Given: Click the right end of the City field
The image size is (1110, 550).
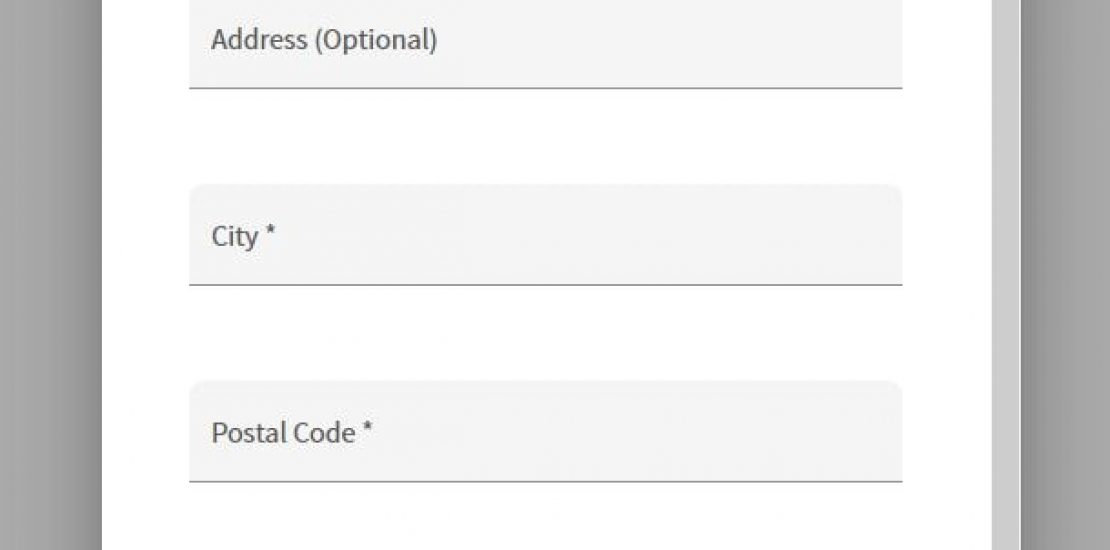Looking at the screenshot, I should 870,236.
